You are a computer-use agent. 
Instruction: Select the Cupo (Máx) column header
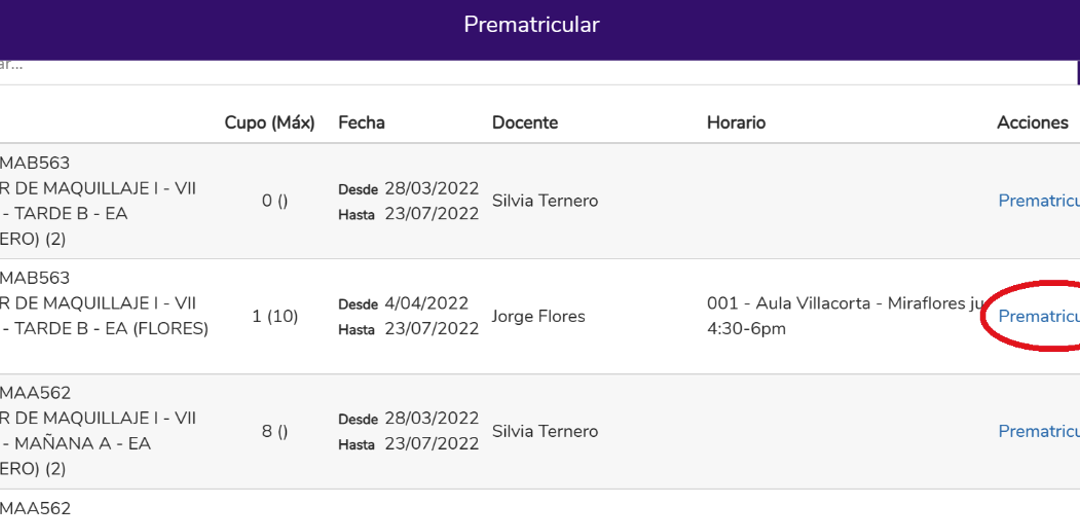(269, 123)
